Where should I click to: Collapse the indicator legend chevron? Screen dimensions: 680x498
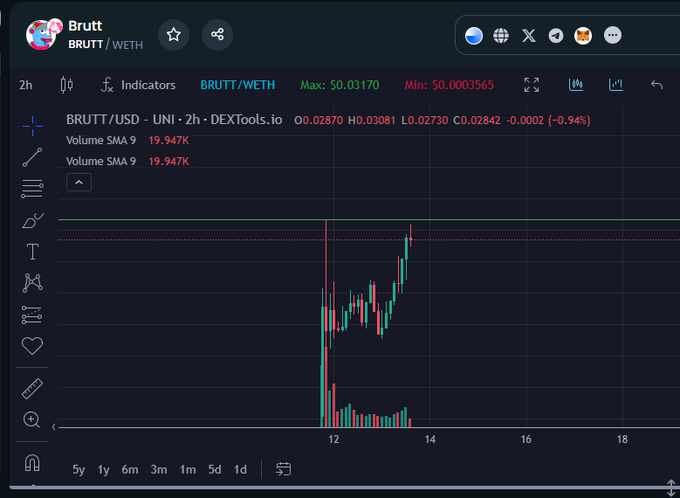click(79, 182)
